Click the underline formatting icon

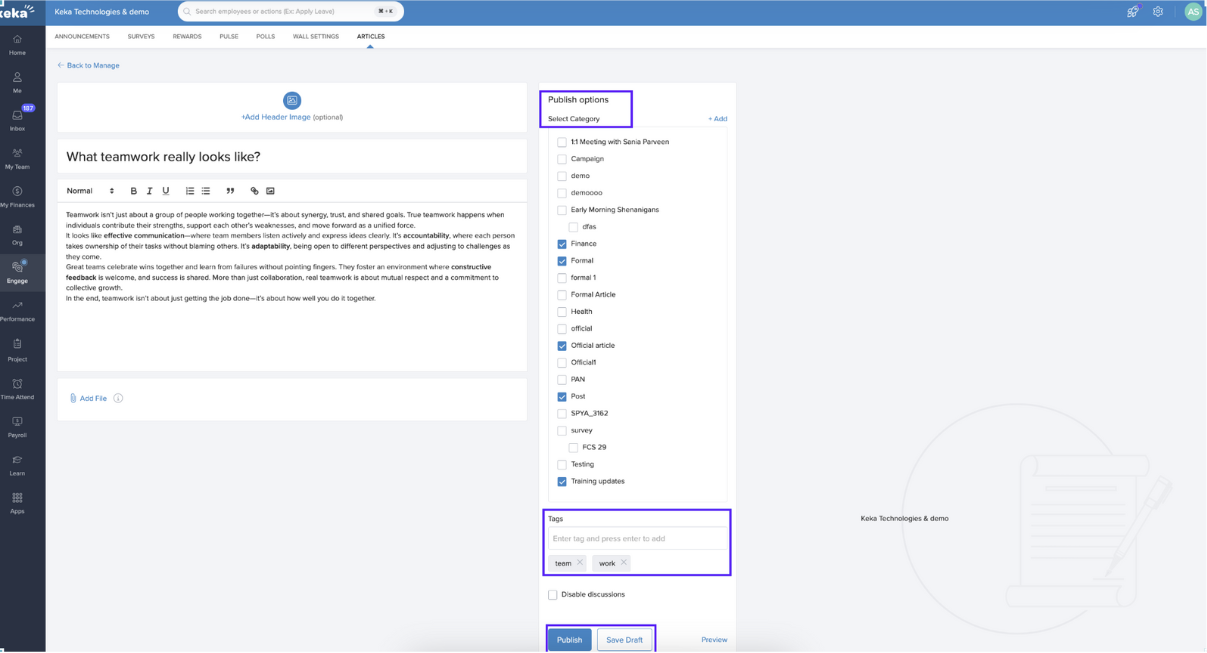coord(166,191)
